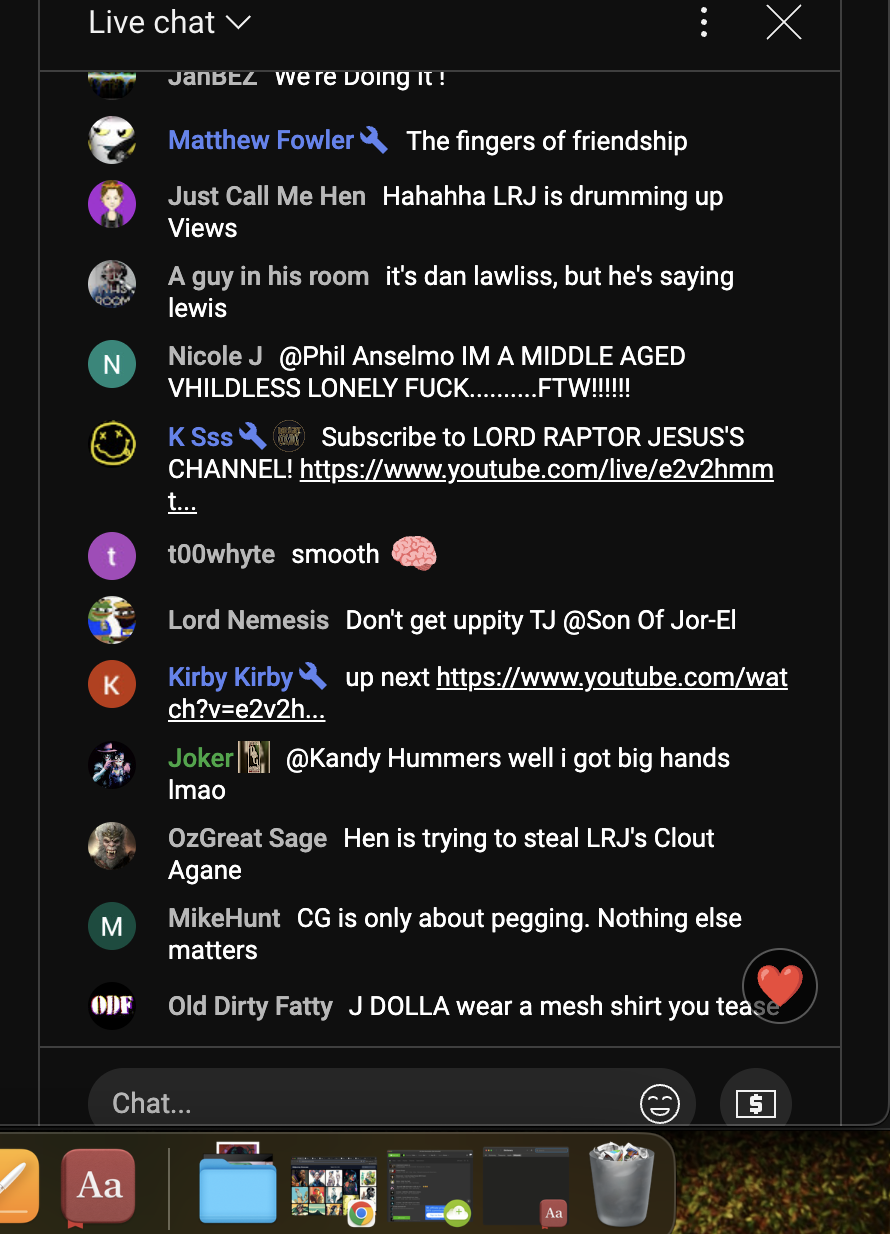Click K Sss's yellow smiley avatar
The height and width of the screenshot is (1234, 890).
coord(113,443)
